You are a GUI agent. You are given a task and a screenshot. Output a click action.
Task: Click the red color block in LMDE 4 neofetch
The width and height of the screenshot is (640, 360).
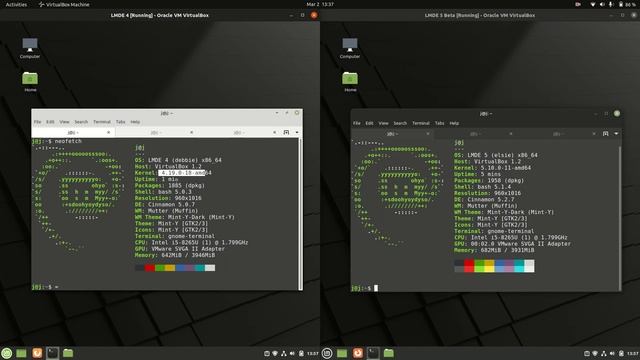150,268
